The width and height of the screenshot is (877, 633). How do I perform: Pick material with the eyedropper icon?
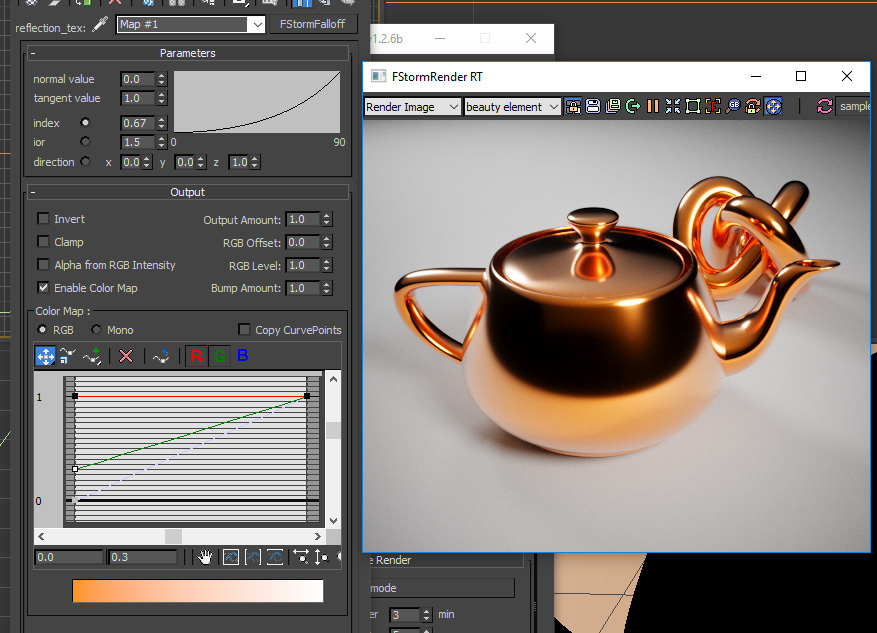100,25
